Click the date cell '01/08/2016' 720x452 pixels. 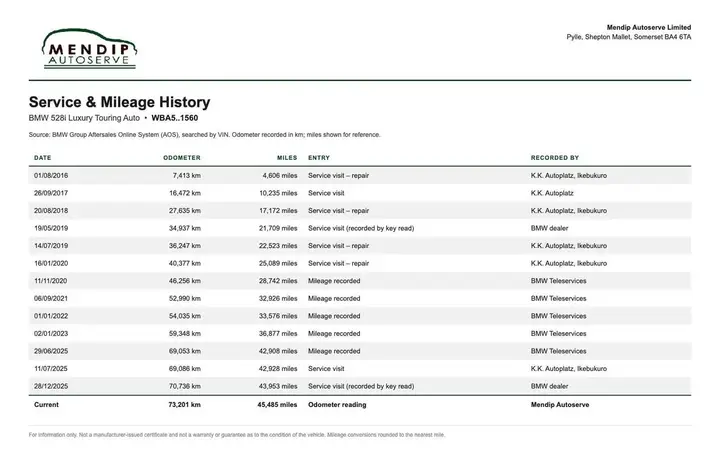tap(51, 175)
